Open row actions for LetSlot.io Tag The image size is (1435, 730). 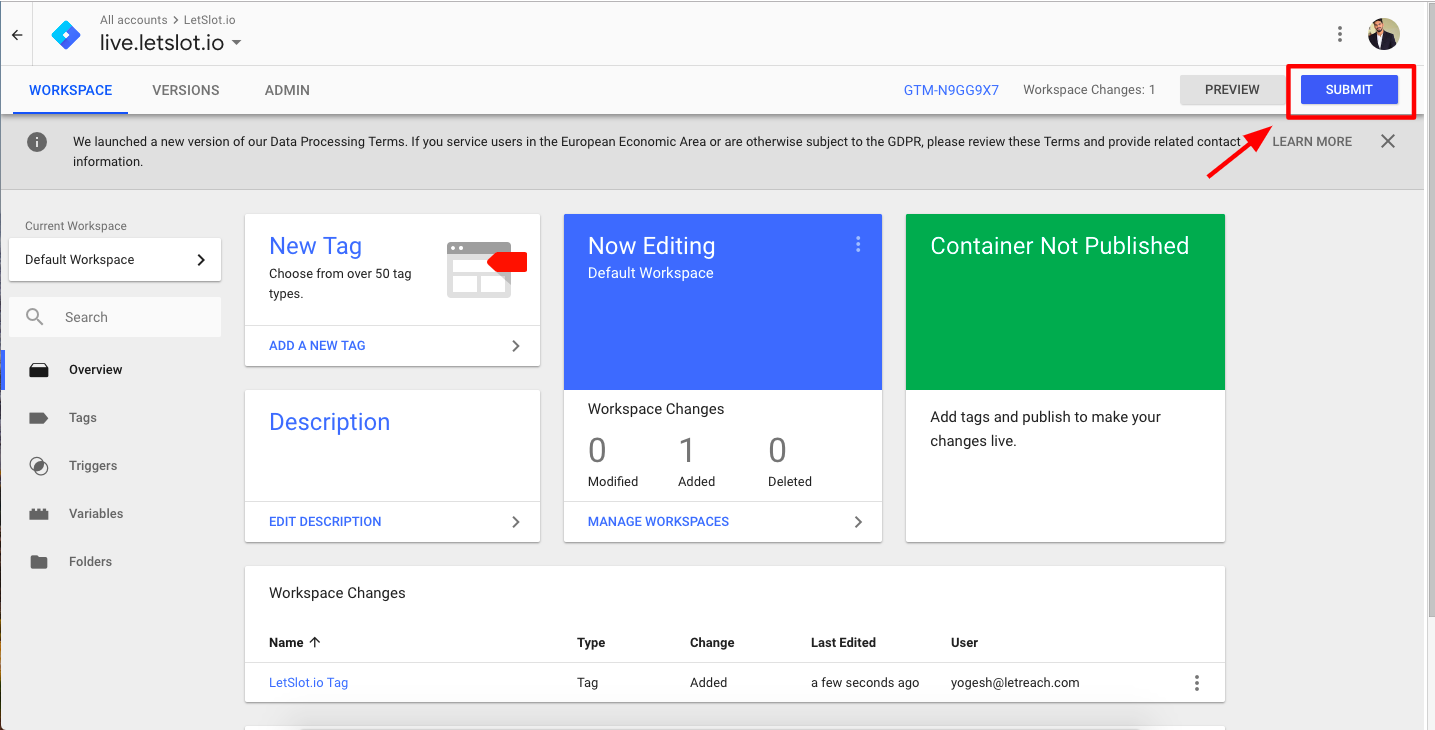pyautogui.click(x=1197, y=683)
